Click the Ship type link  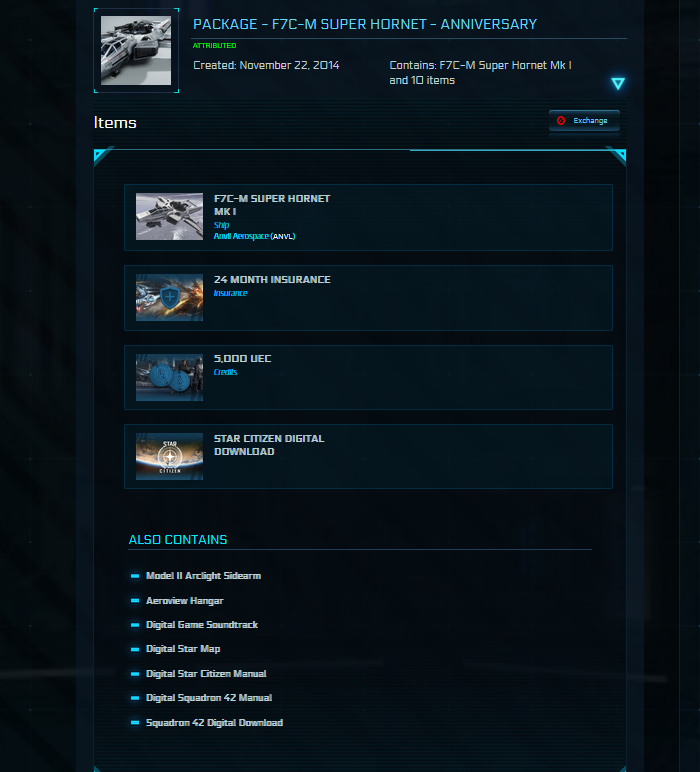(222, 225)
